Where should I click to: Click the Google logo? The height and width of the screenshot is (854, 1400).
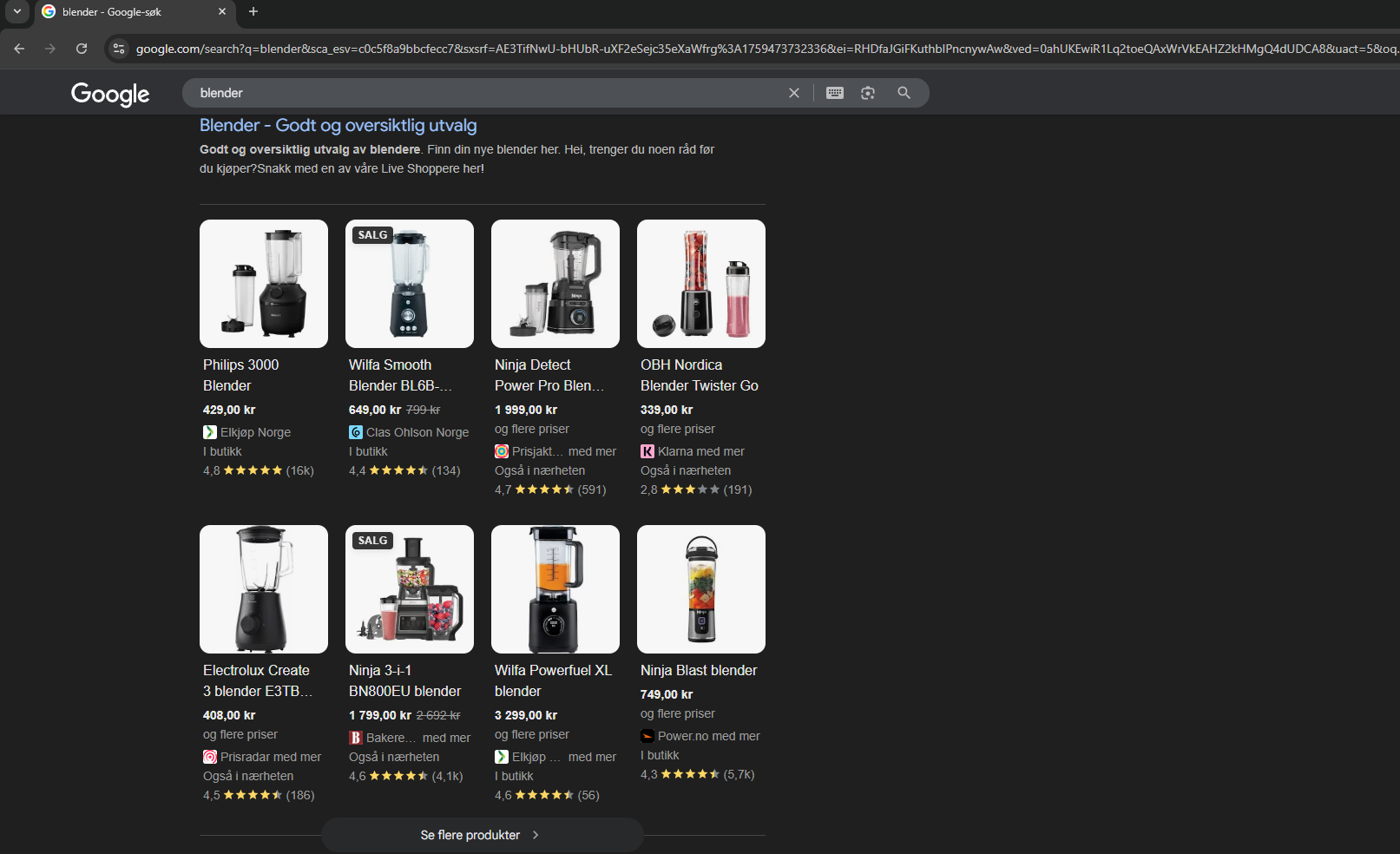pos(110,94)
